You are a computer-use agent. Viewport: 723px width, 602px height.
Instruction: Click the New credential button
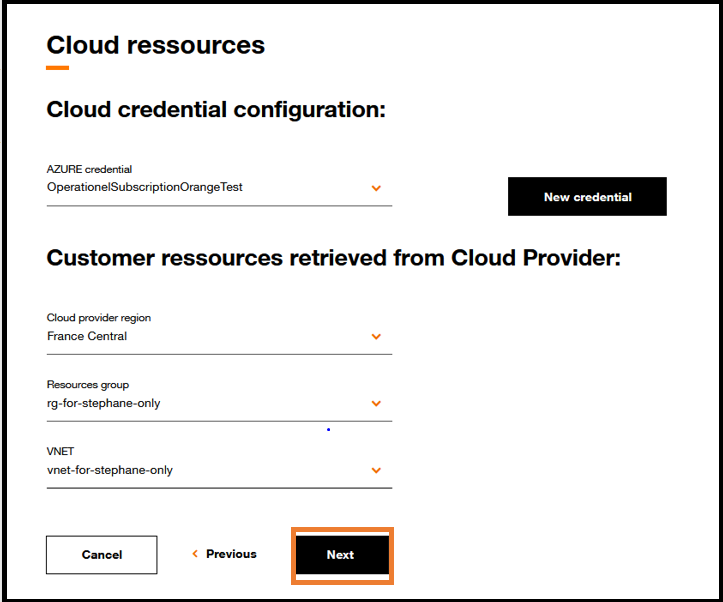587,196
